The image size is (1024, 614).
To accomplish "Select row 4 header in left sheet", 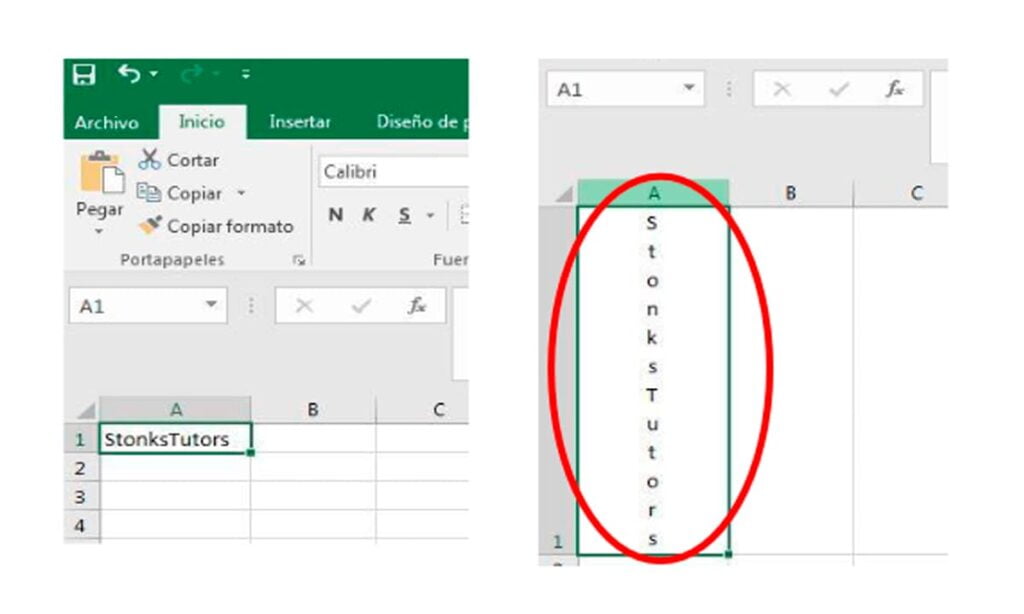I will 80,525.
